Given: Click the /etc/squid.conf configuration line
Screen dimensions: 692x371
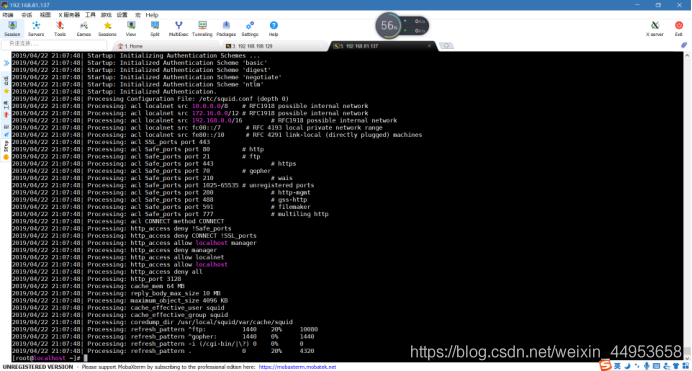Looking at the screenshot, I should coord(150,99).
